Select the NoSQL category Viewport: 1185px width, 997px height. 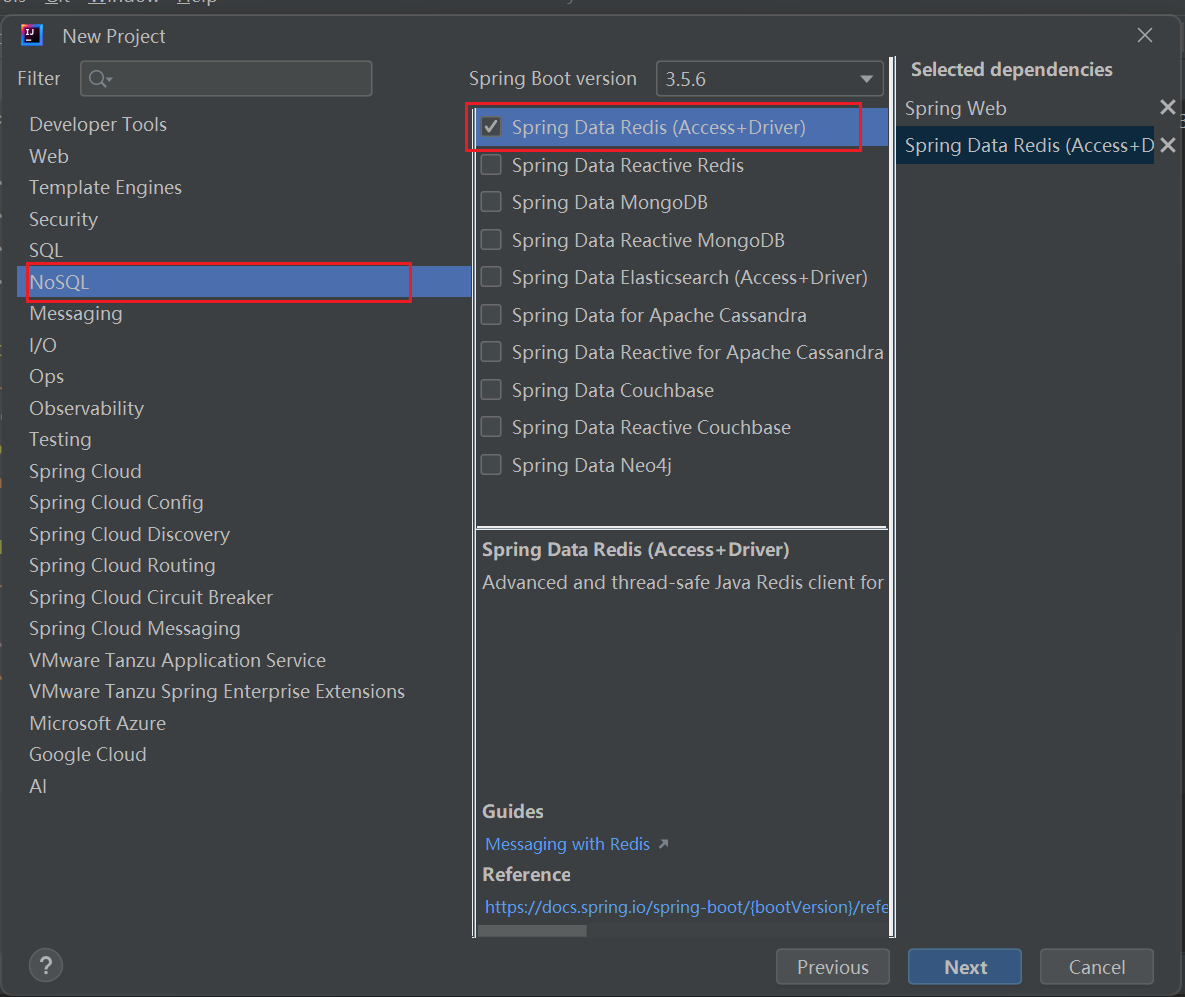tap(243, 282)
